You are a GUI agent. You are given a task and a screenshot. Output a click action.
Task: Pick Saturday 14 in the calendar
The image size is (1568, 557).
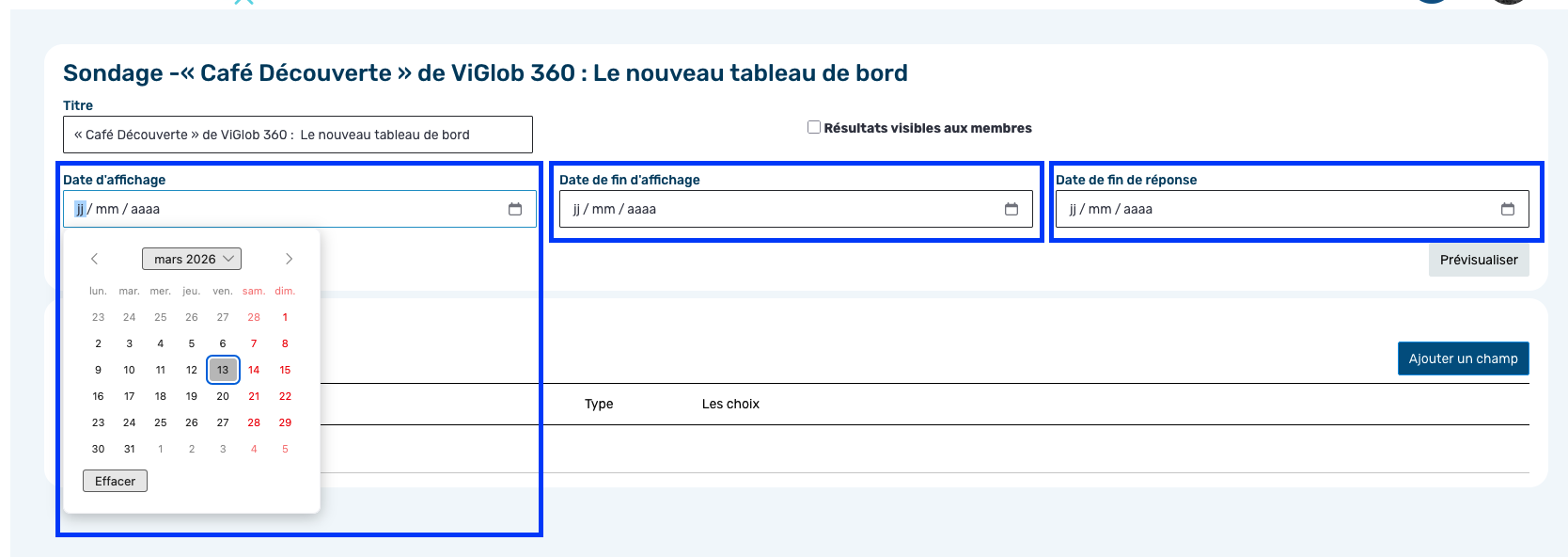coord(254,370)
